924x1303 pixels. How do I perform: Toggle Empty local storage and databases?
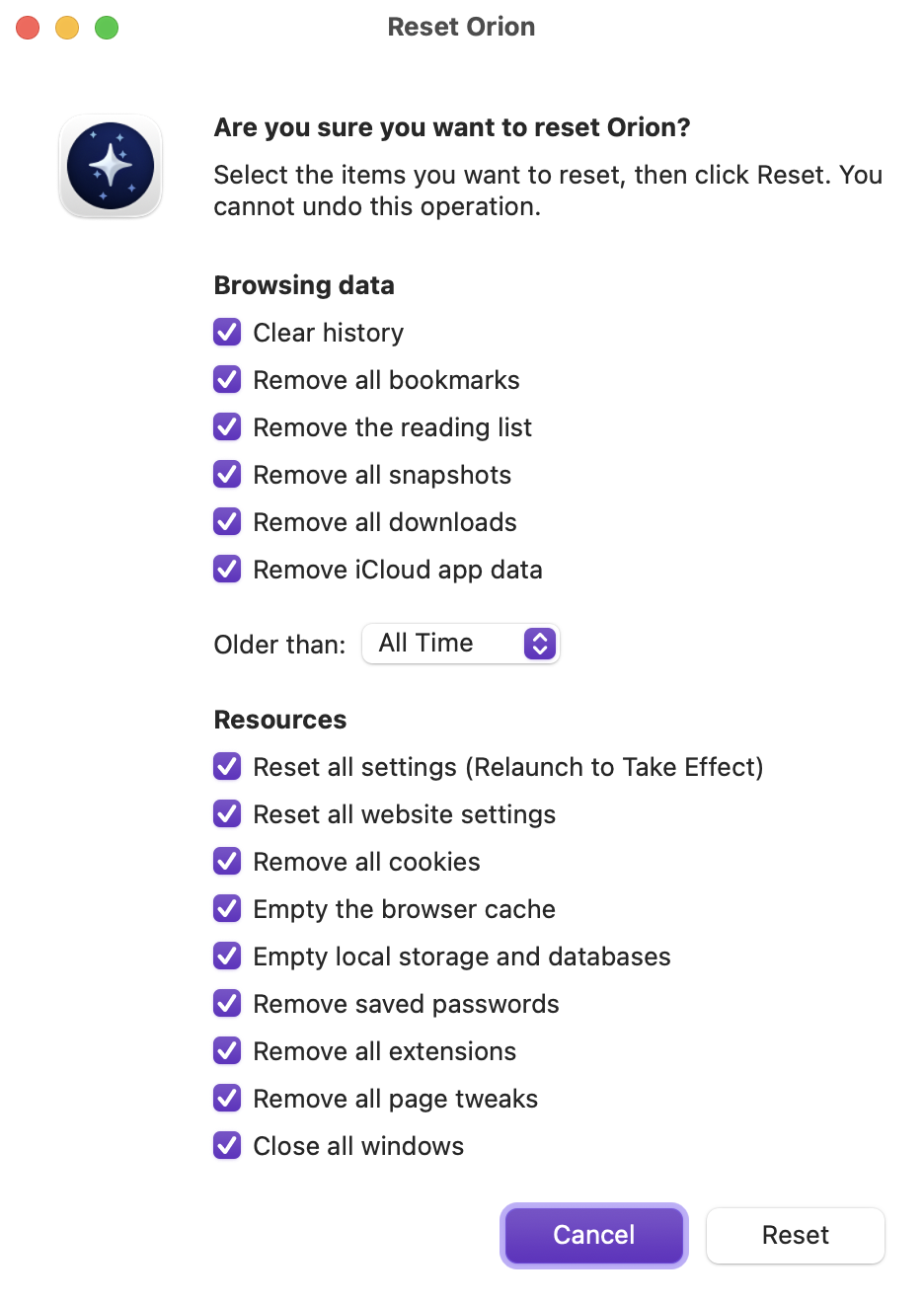pos(227,957)
